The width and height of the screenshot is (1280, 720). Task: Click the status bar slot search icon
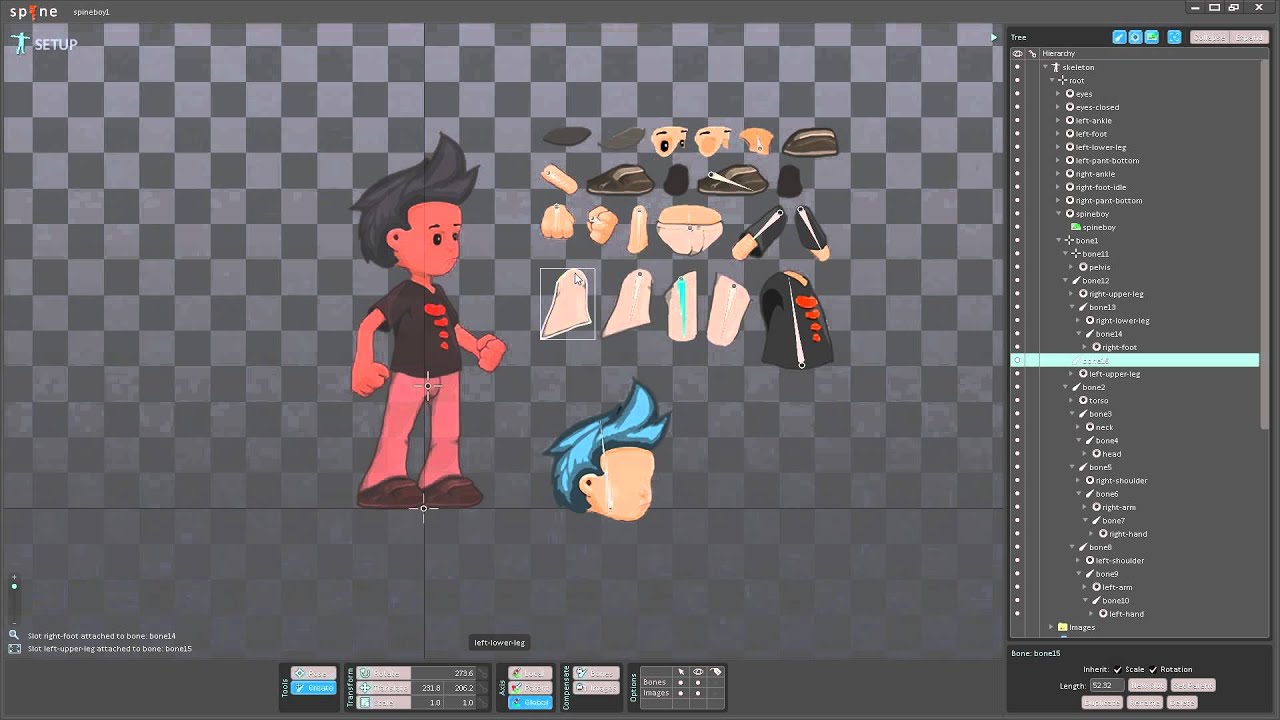[x=14, y=635]
